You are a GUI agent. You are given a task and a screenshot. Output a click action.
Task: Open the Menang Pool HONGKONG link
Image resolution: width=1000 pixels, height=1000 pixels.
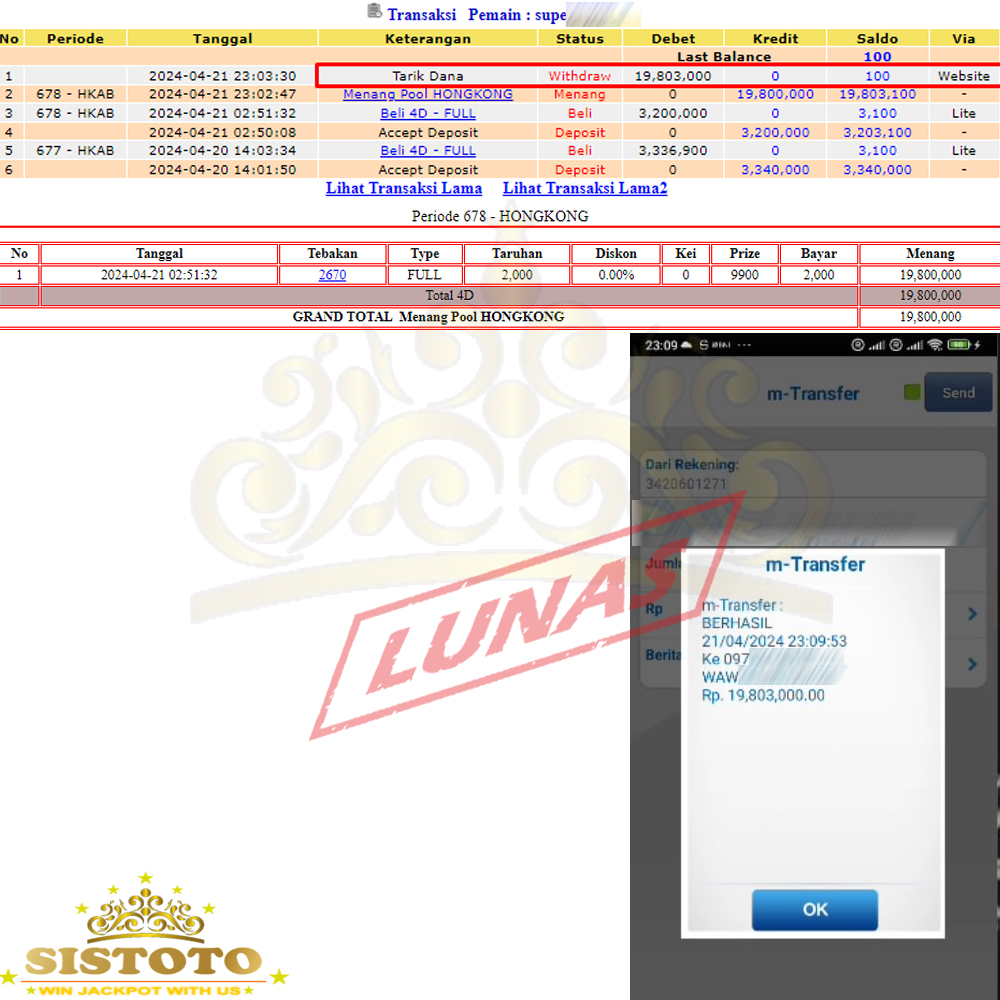pos(428,94)
